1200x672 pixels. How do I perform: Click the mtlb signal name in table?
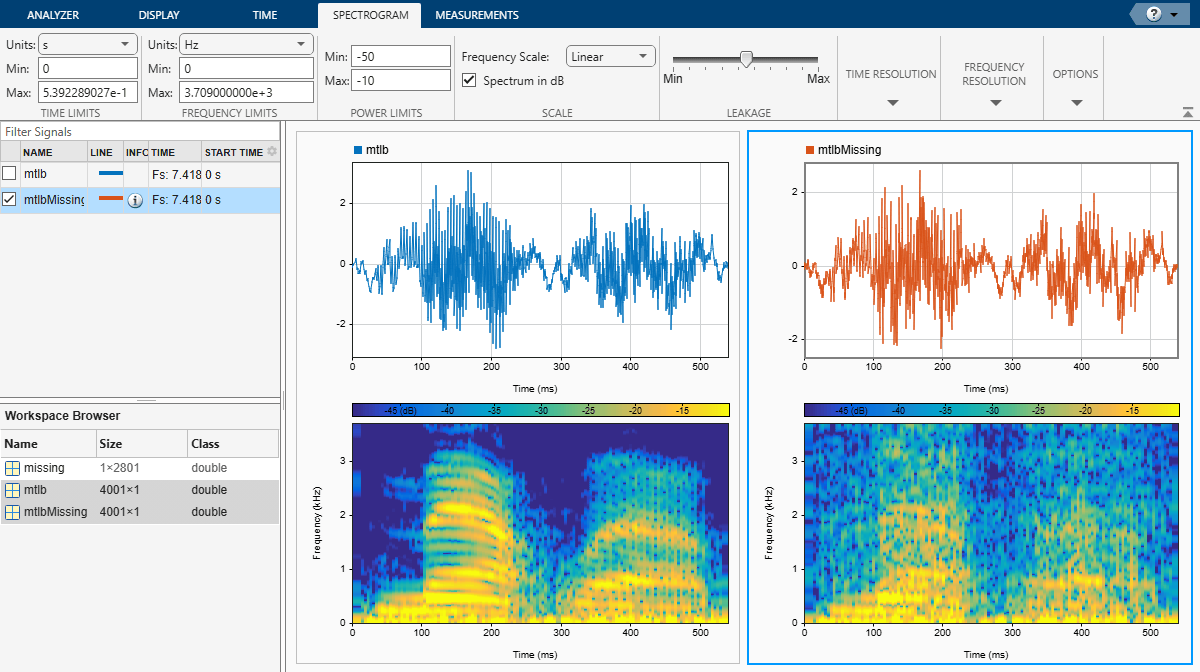[34, 174]
